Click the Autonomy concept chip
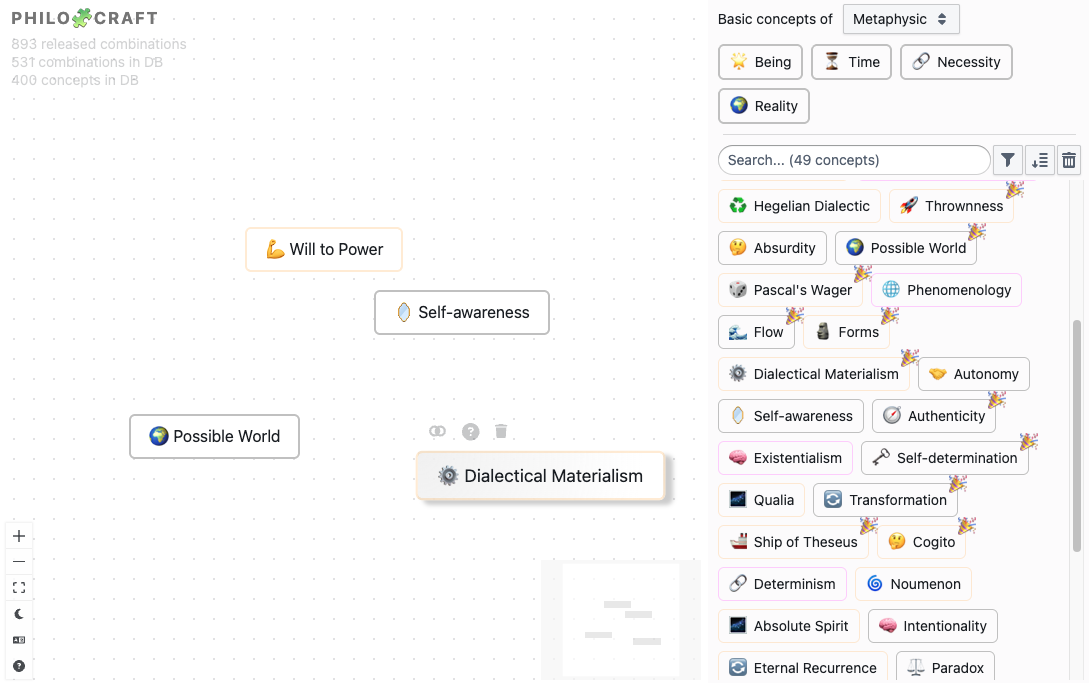Viewport: 1089px width, 683px height. [x=974, y=375]
